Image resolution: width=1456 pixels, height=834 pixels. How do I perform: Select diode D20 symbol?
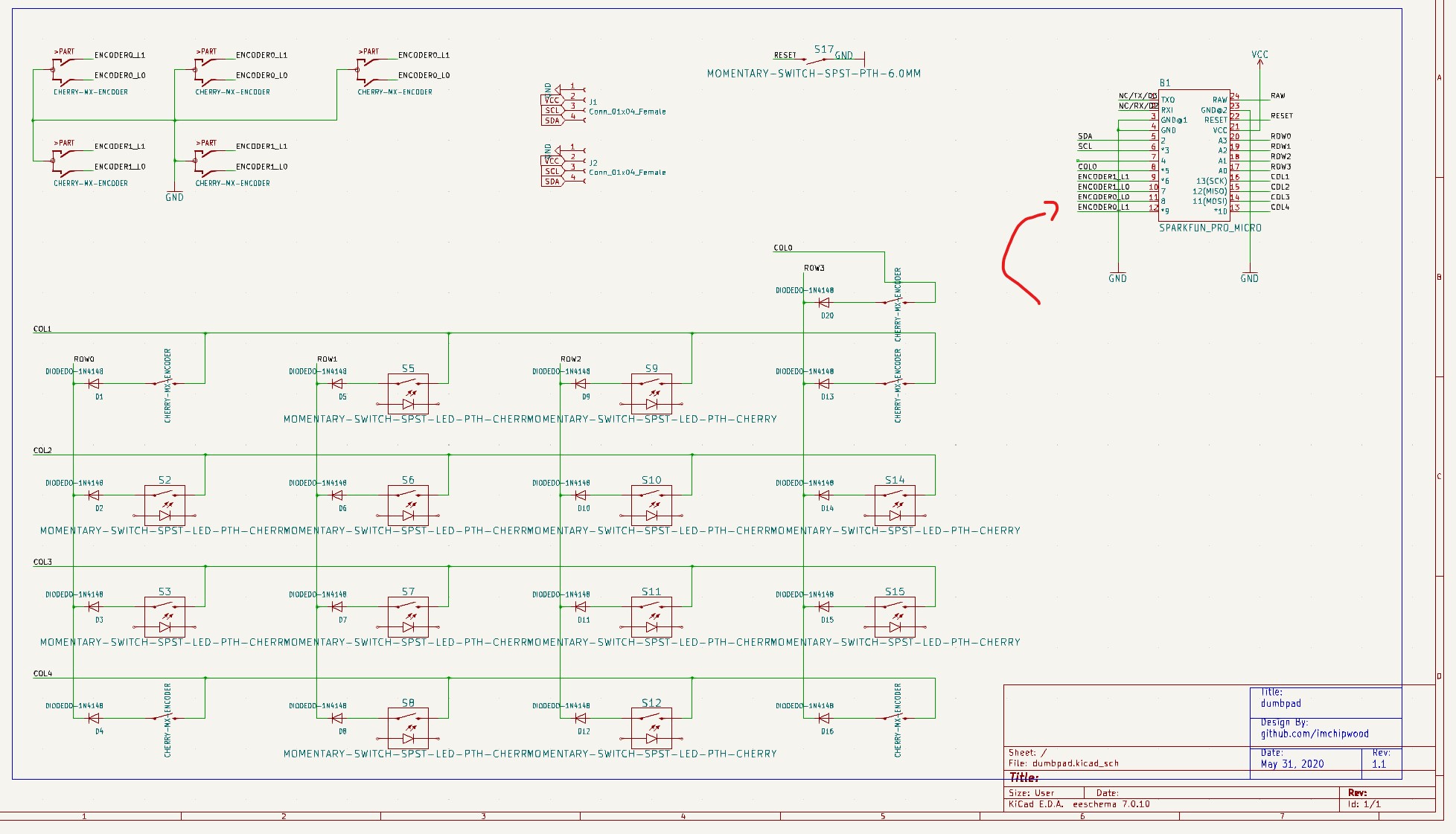[x=824, y=303]
